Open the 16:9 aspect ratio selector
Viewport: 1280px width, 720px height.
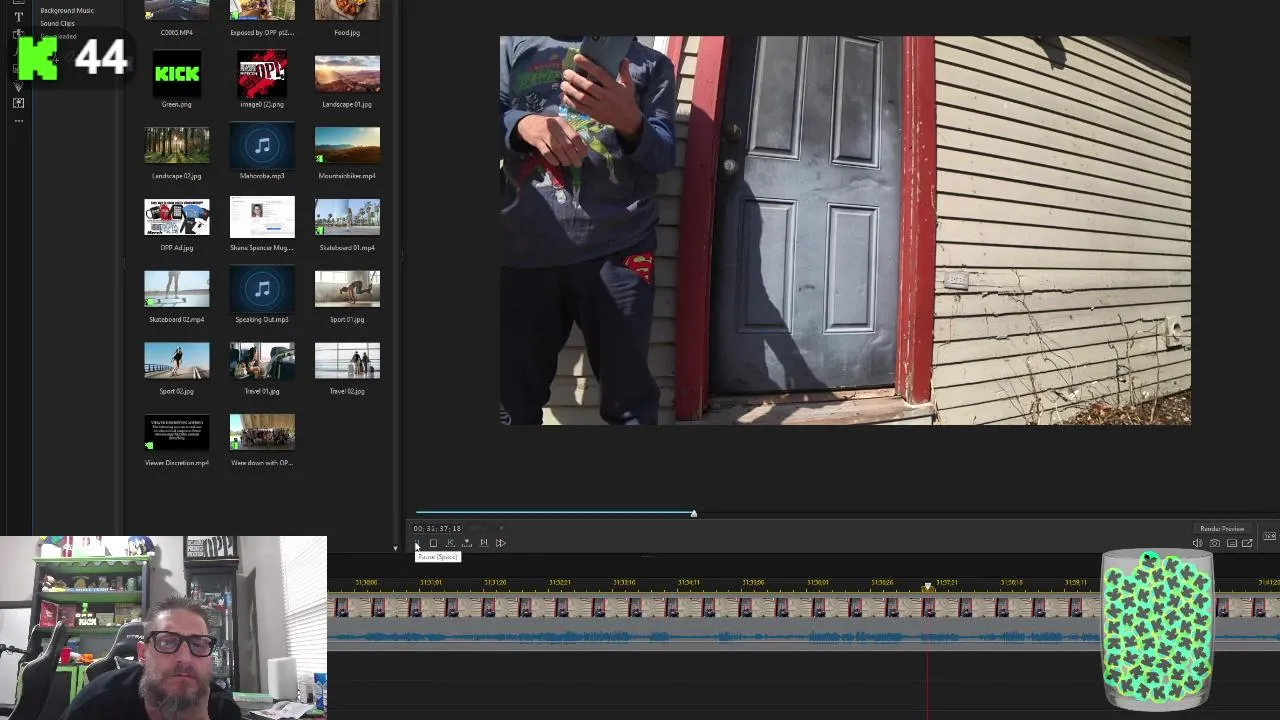[x=1269, y=536]
